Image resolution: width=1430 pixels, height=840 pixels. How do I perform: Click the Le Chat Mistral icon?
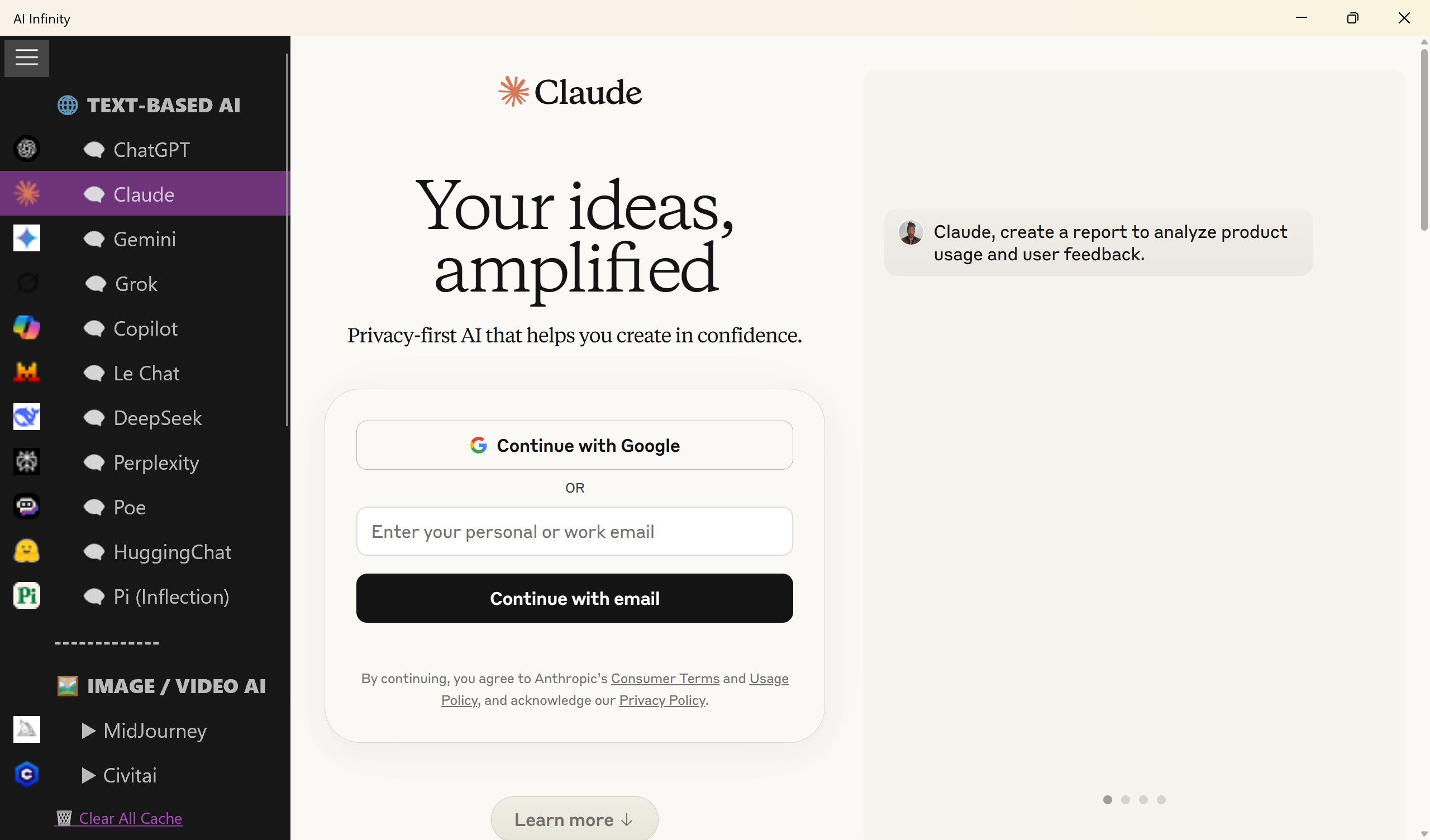(x=27, y=373)
